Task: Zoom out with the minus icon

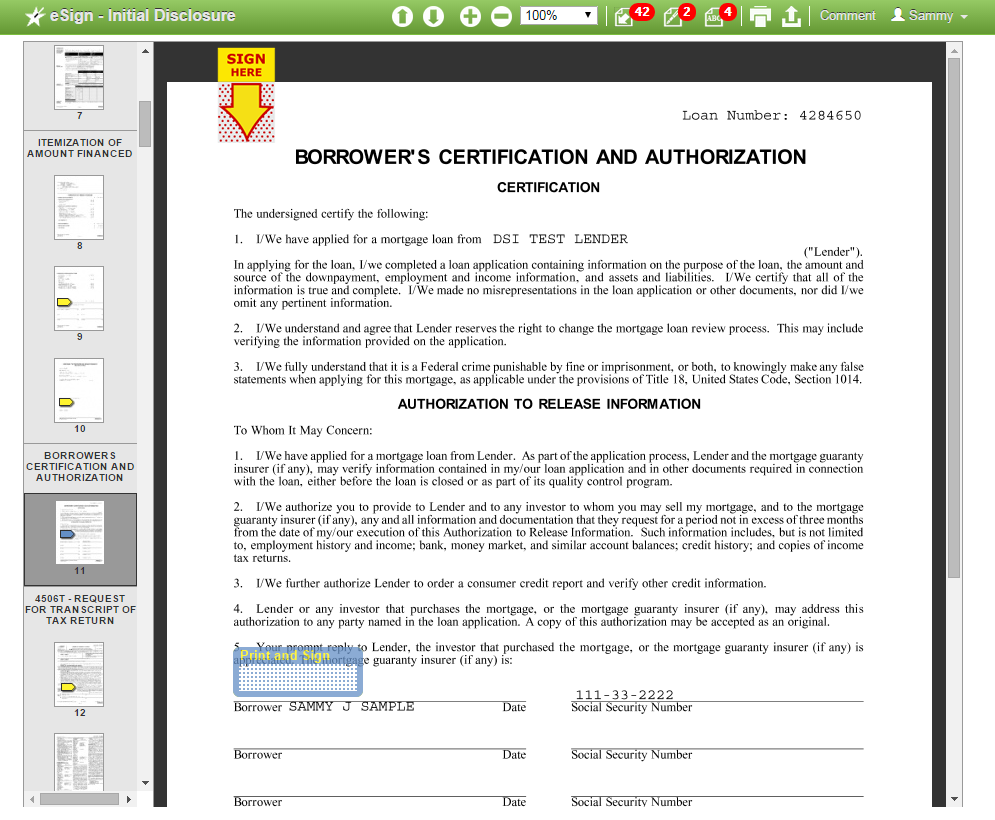Action: pos(501,17)
